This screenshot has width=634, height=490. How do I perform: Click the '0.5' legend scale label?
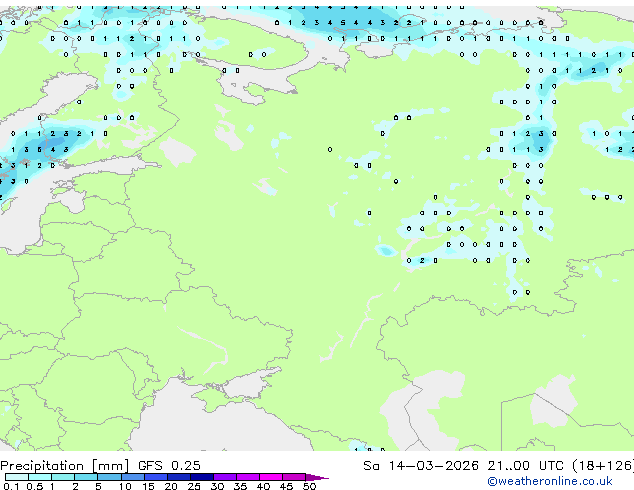click(35, 486)
